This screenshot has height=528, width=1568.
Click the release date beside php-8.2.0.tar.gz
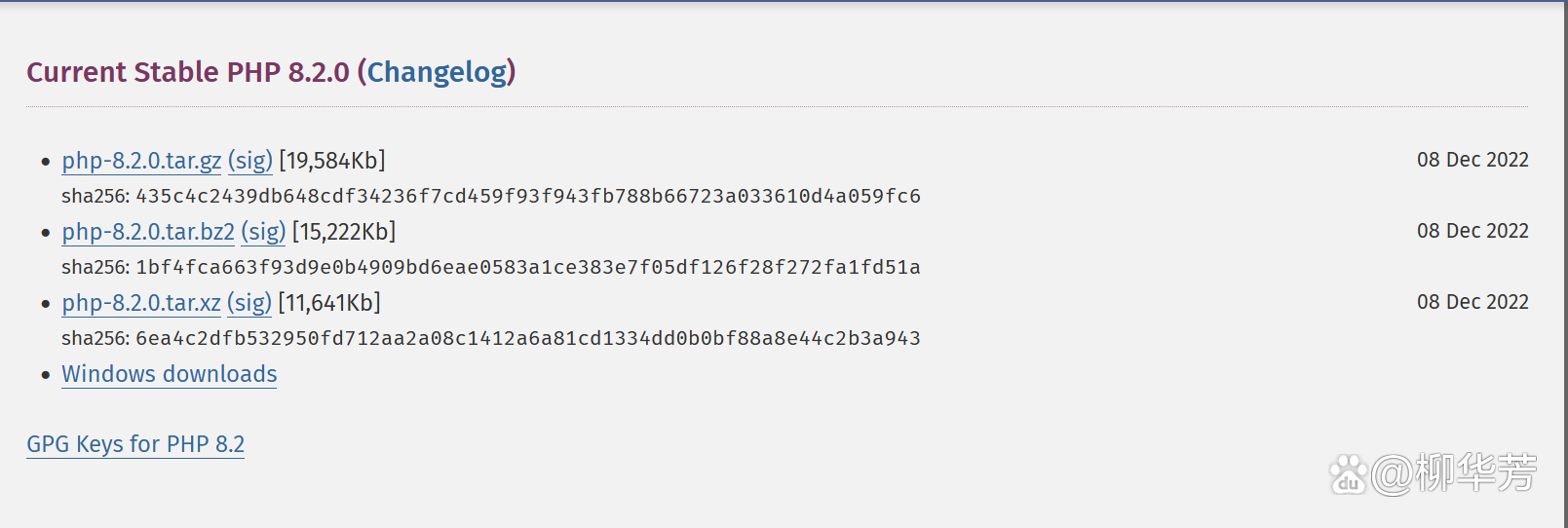pos(1472,160)
